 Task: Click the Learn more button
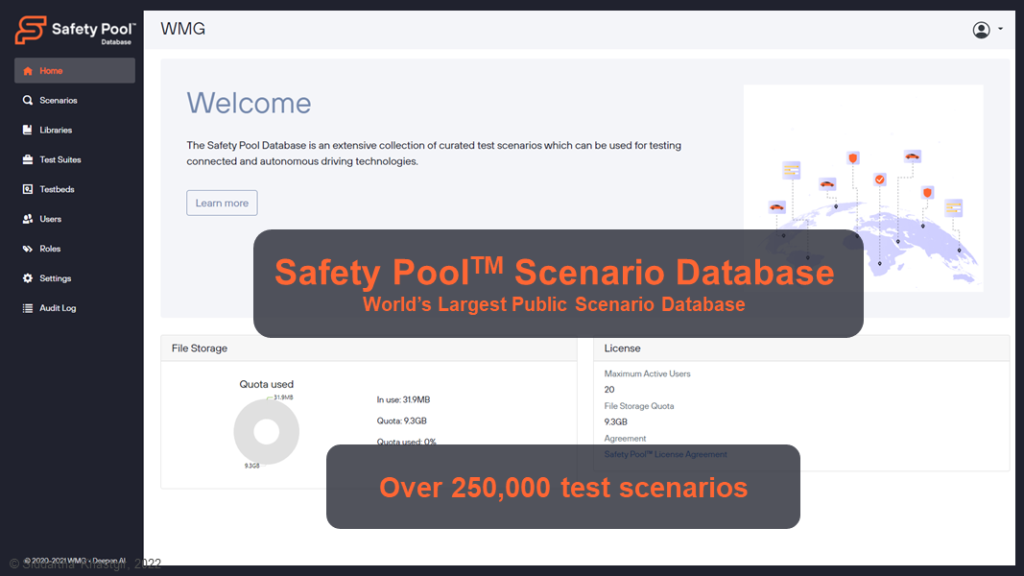(x=222, y=203)
